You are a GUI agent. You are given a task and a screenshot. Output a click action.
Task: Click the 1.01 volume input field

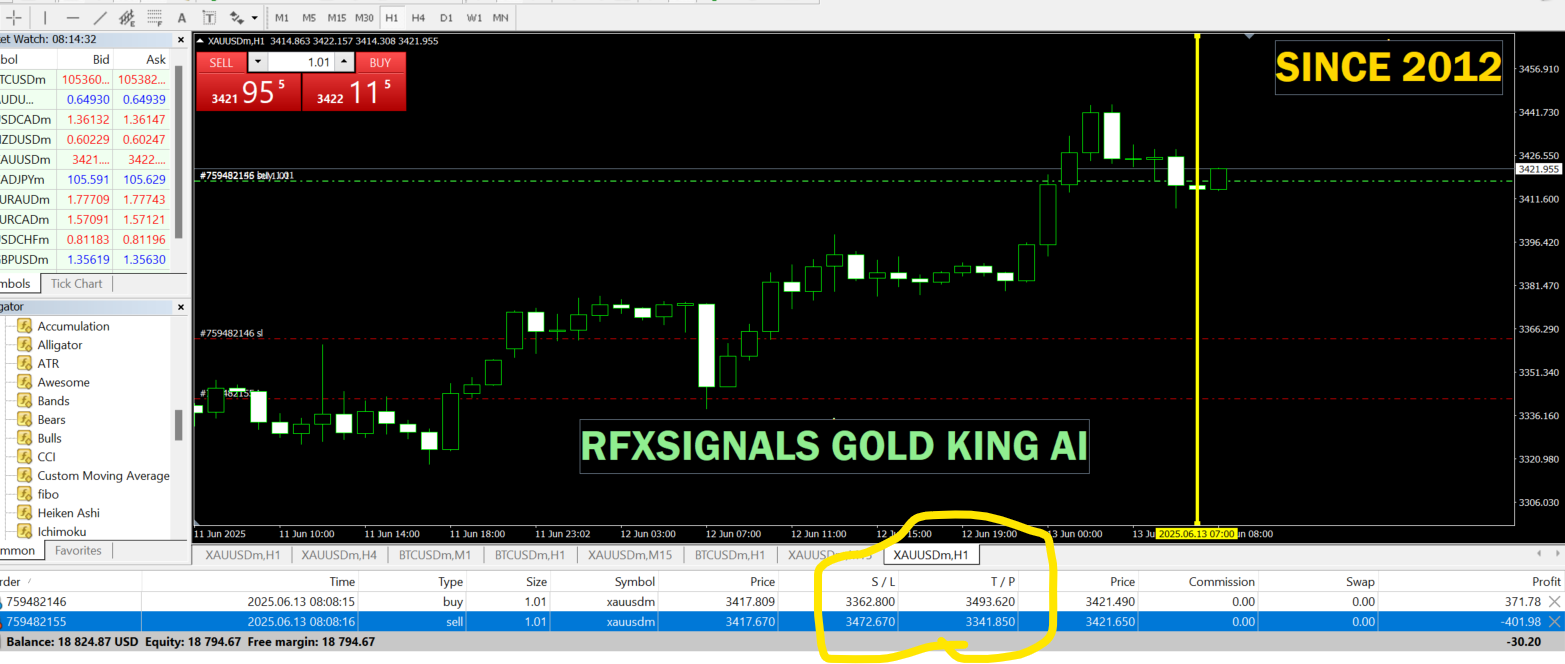(300, 62)
